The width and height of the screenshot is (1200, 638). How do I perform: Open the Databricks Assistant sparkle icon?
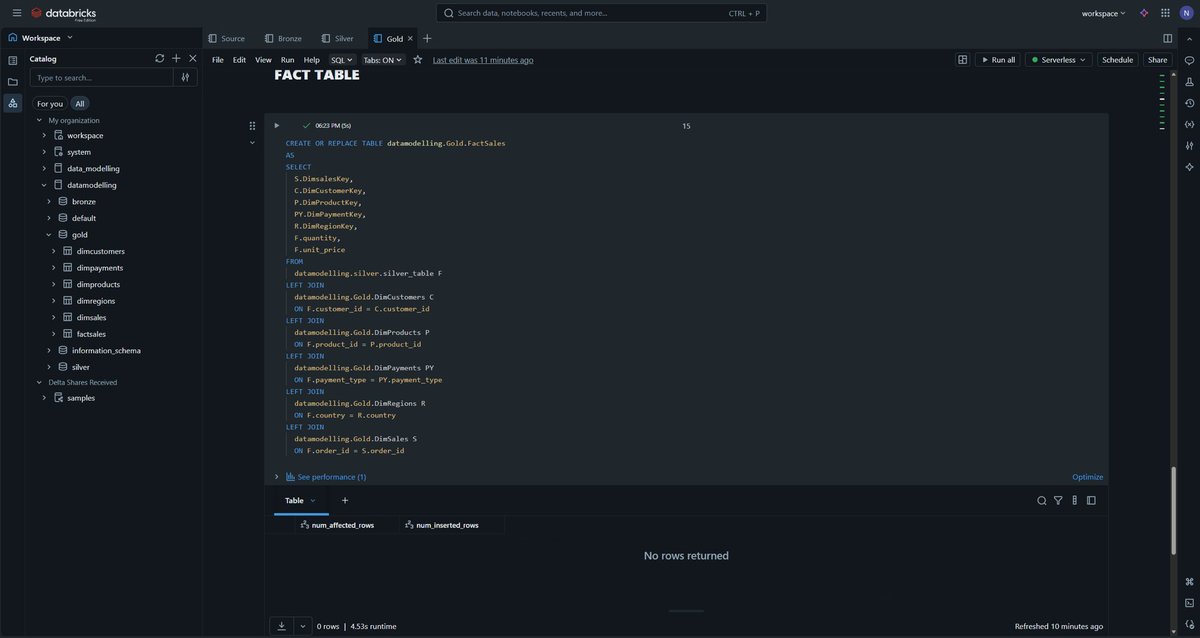point(1144,13)
